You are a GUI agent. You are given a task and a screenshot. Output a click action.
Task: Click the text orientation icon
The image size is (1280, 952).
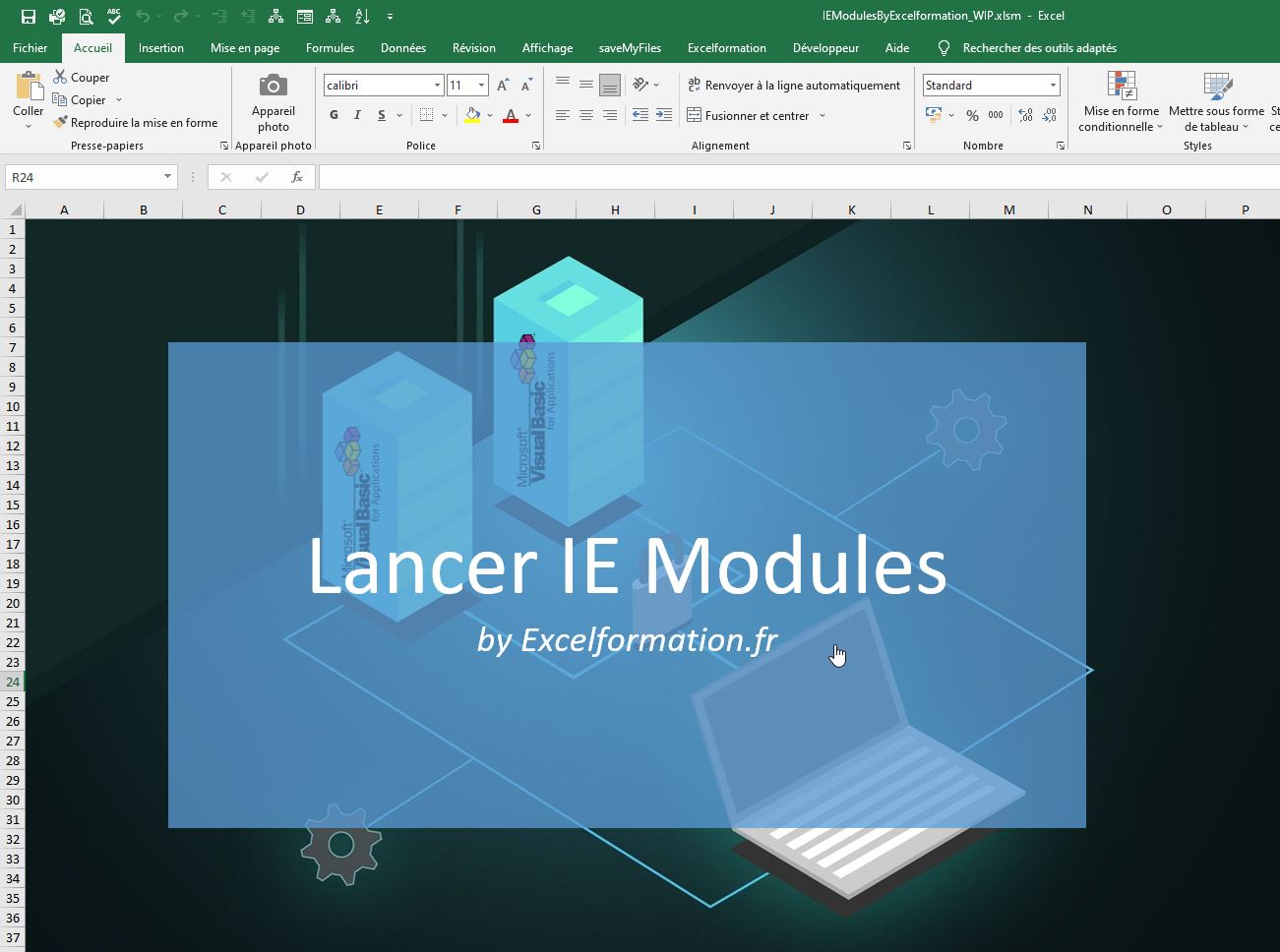pyautogui.click(x=641, y=85)
